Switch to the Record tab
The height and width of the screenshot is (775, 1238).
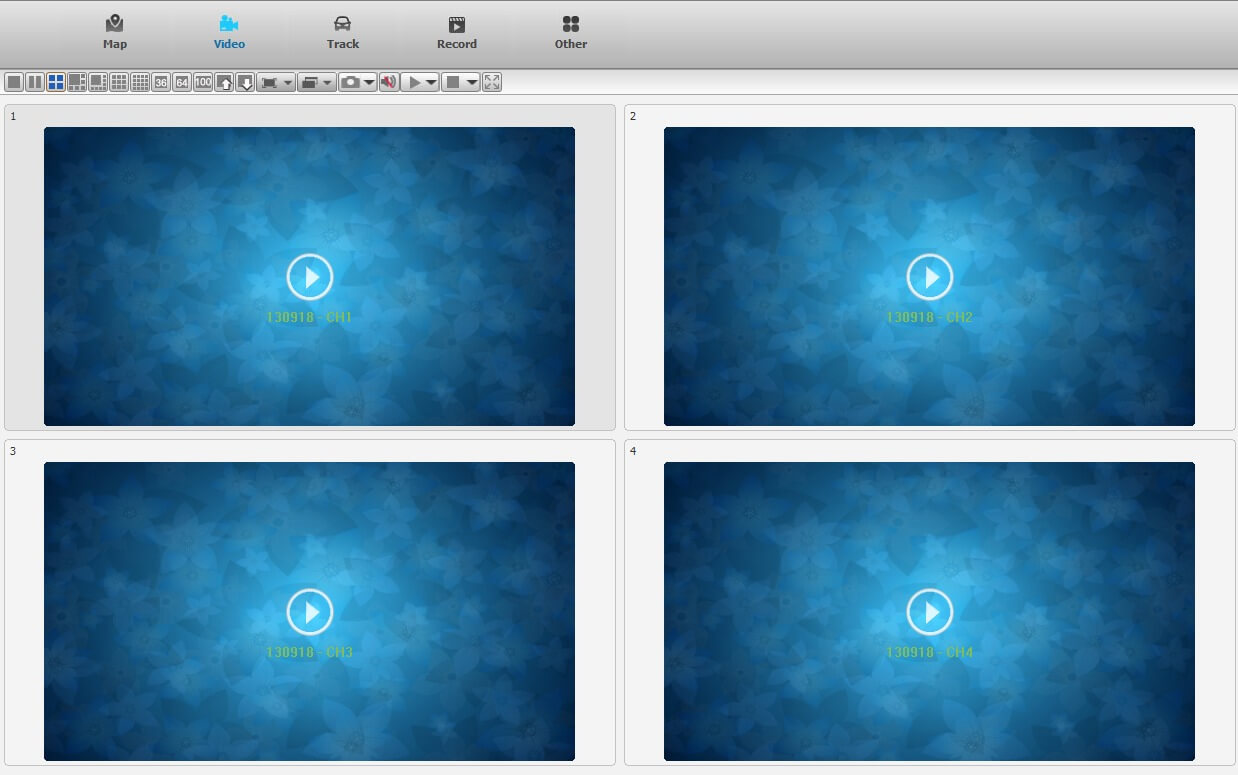pos(457,32)
